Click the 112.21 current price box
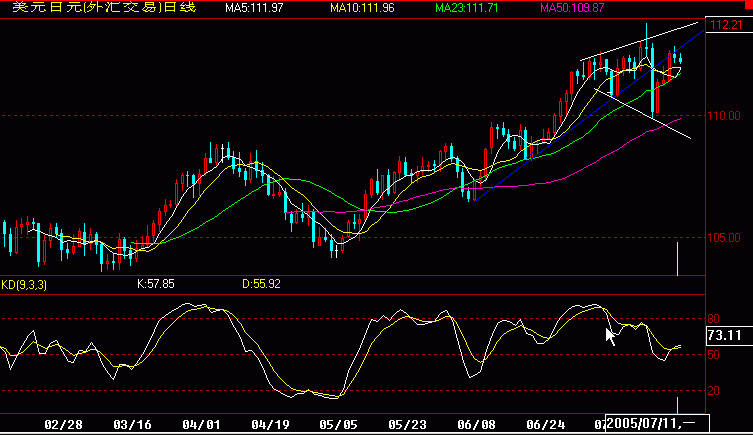The width and height of the screenshot is (753, 435). click(x=729, y=24)
